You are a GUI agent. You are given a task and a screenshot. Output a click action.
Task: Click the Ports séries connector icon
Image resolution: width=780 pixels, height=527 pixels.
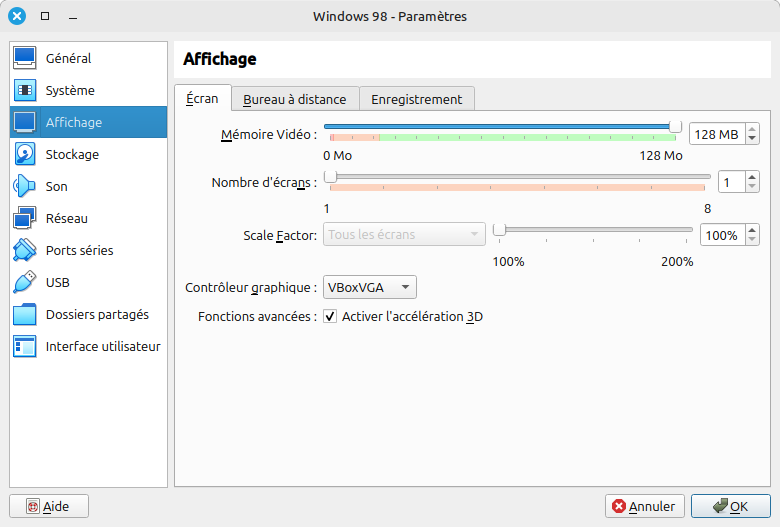pyautogui.click(x=24, y=250)
